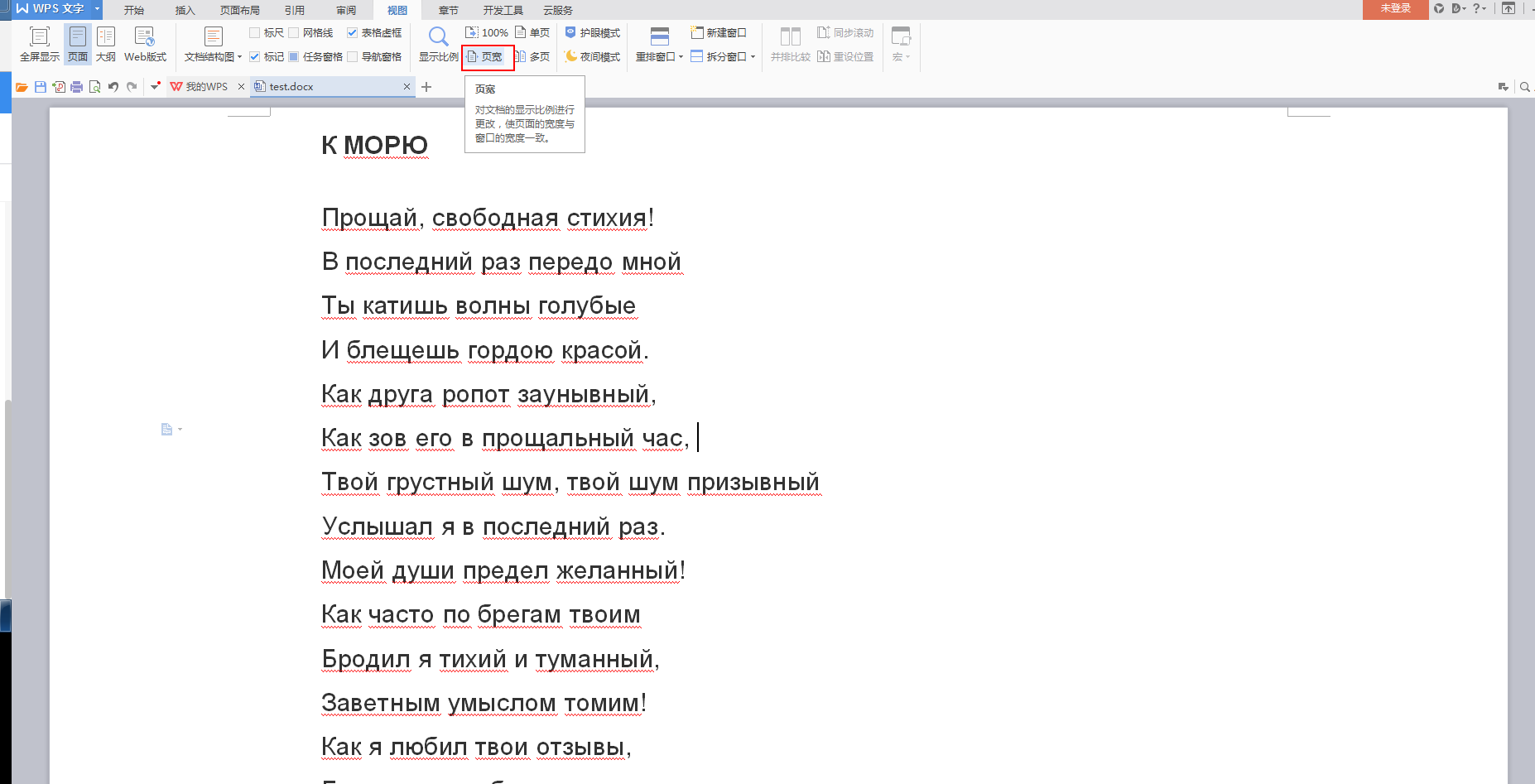This screenshot has width=1535, height=784.
Task: Click the WPS 文字 app button
Action: 51,8
